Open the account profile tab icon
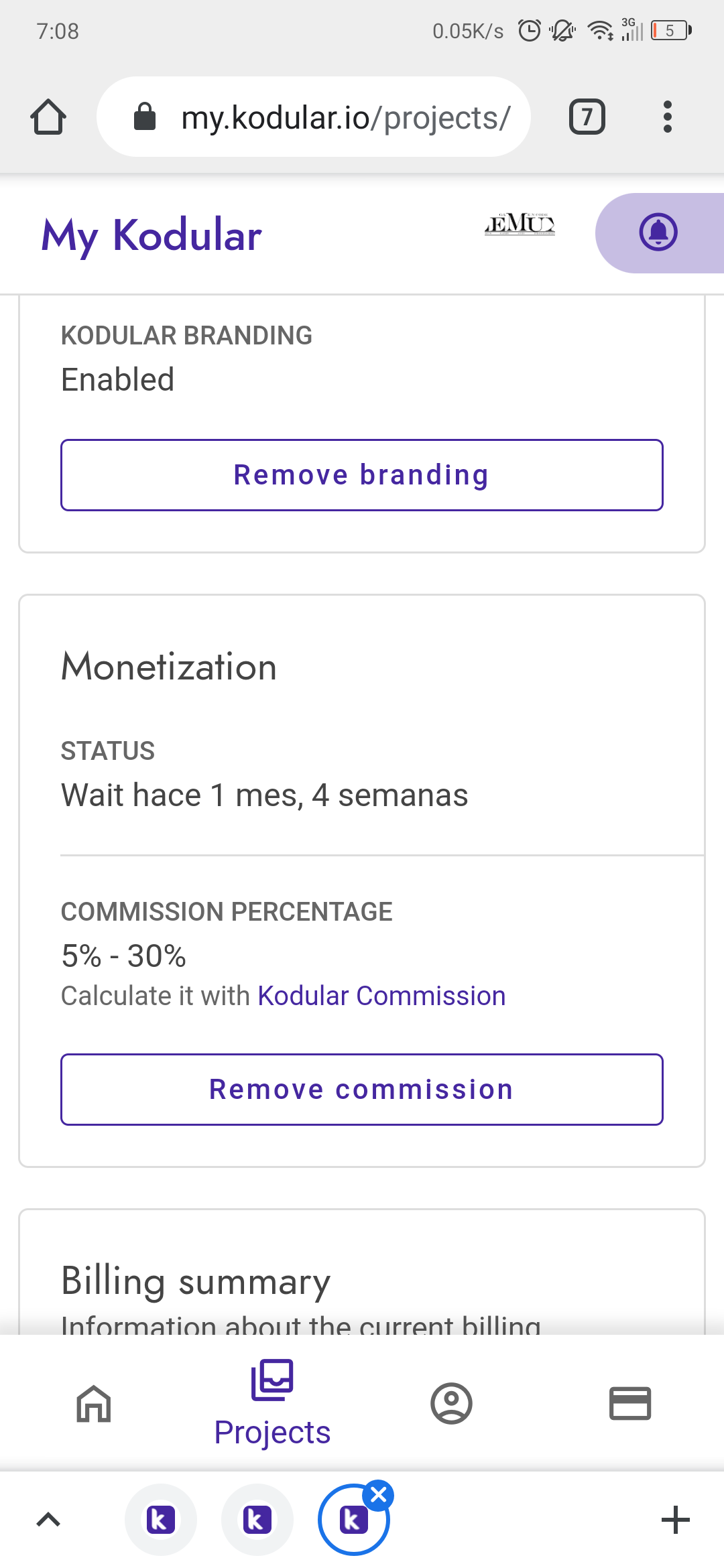Screen dimensions: 724x1568 pyautogui.click(x=451, y=1403)
